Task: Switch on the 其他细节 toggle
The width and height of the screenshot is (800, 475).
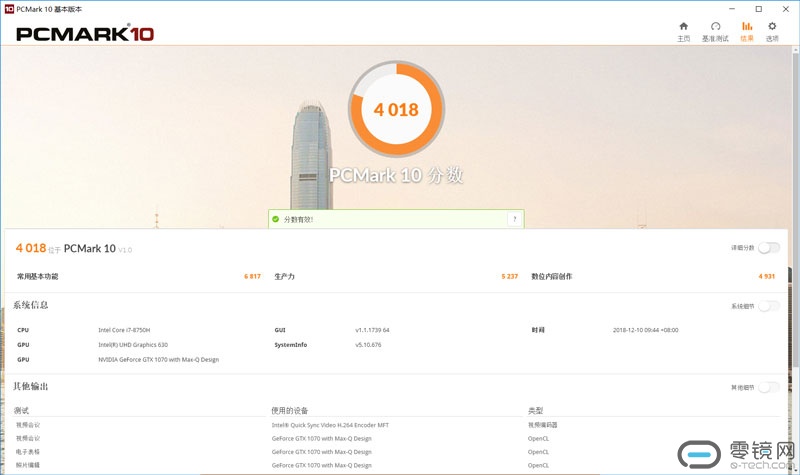Action: [768, 387]
